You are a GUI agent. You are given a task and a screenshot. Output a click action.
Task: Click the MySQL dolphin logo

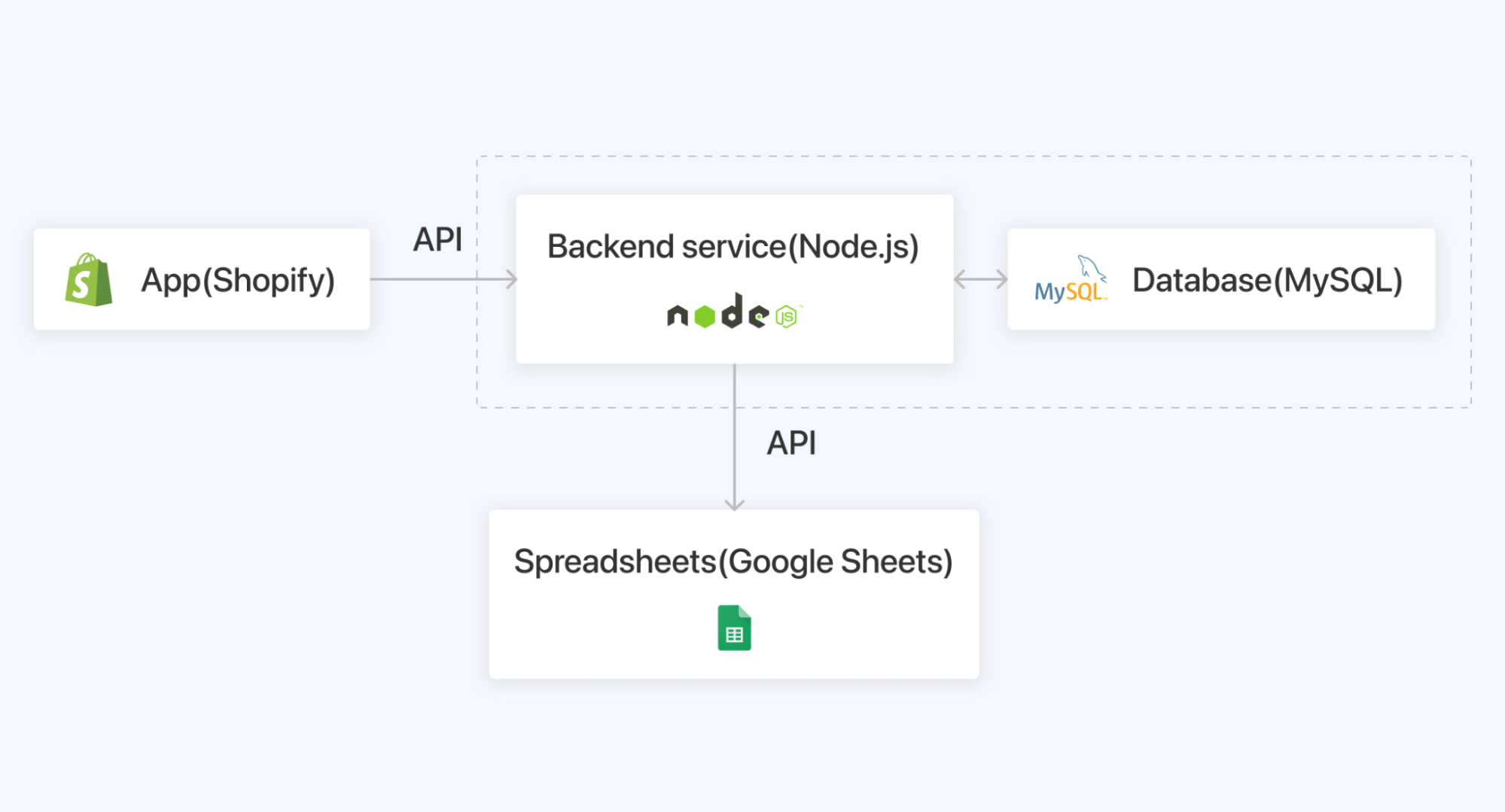1071,278
